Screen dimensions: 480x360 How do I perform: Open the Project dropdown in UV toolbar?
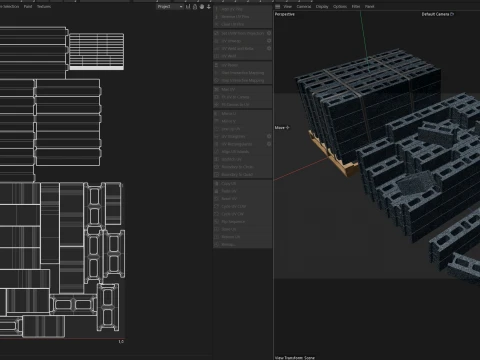170,7
